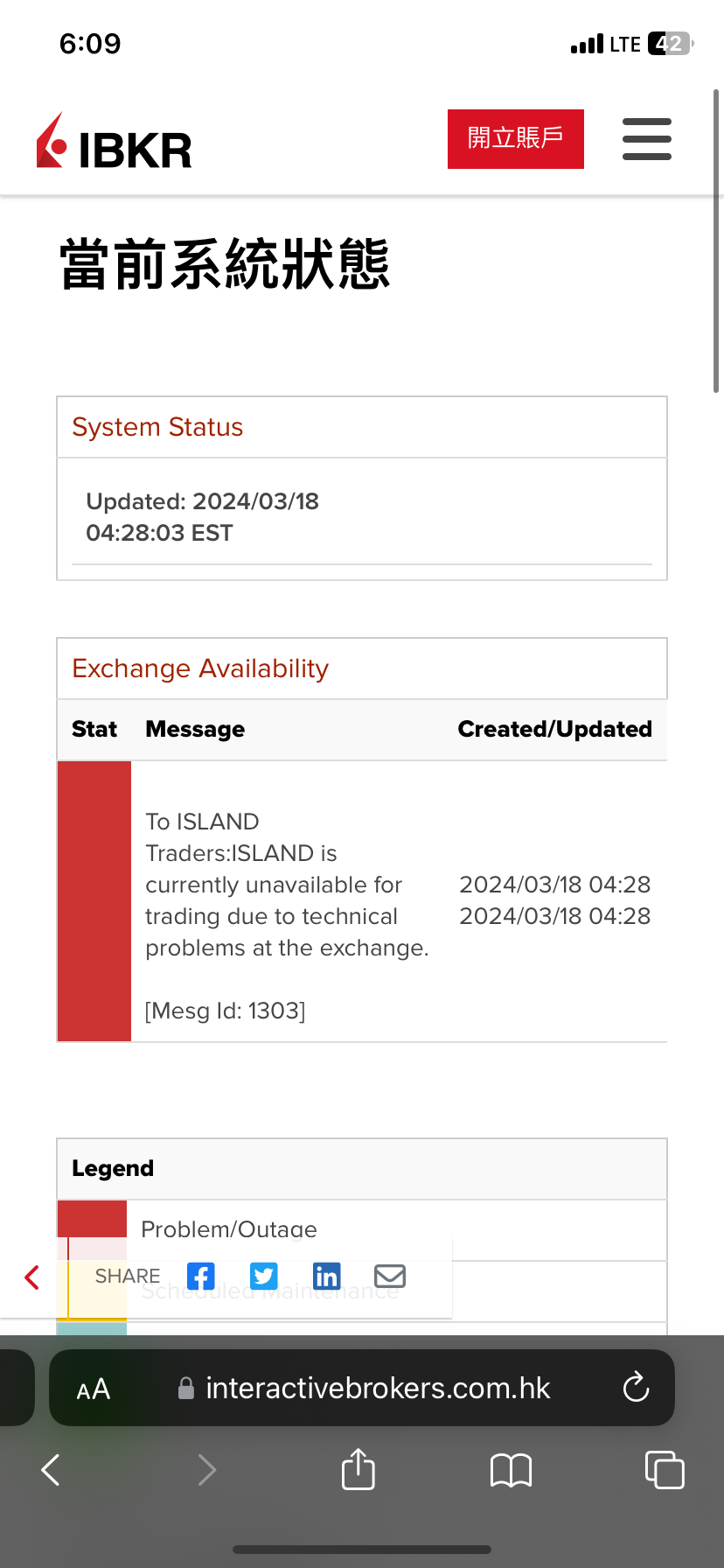Click the Created/Updated column header
Viewport: 724px width, 1568px height.
tap(554, 729)
